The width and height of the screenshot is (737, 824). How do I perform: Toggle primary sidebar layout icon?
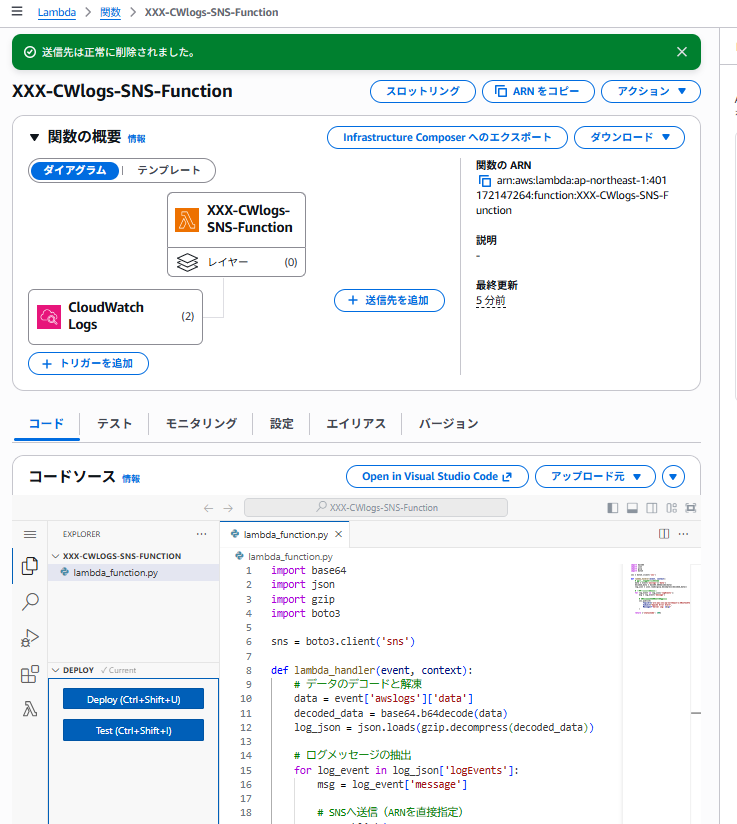click(x=612, y=508)
